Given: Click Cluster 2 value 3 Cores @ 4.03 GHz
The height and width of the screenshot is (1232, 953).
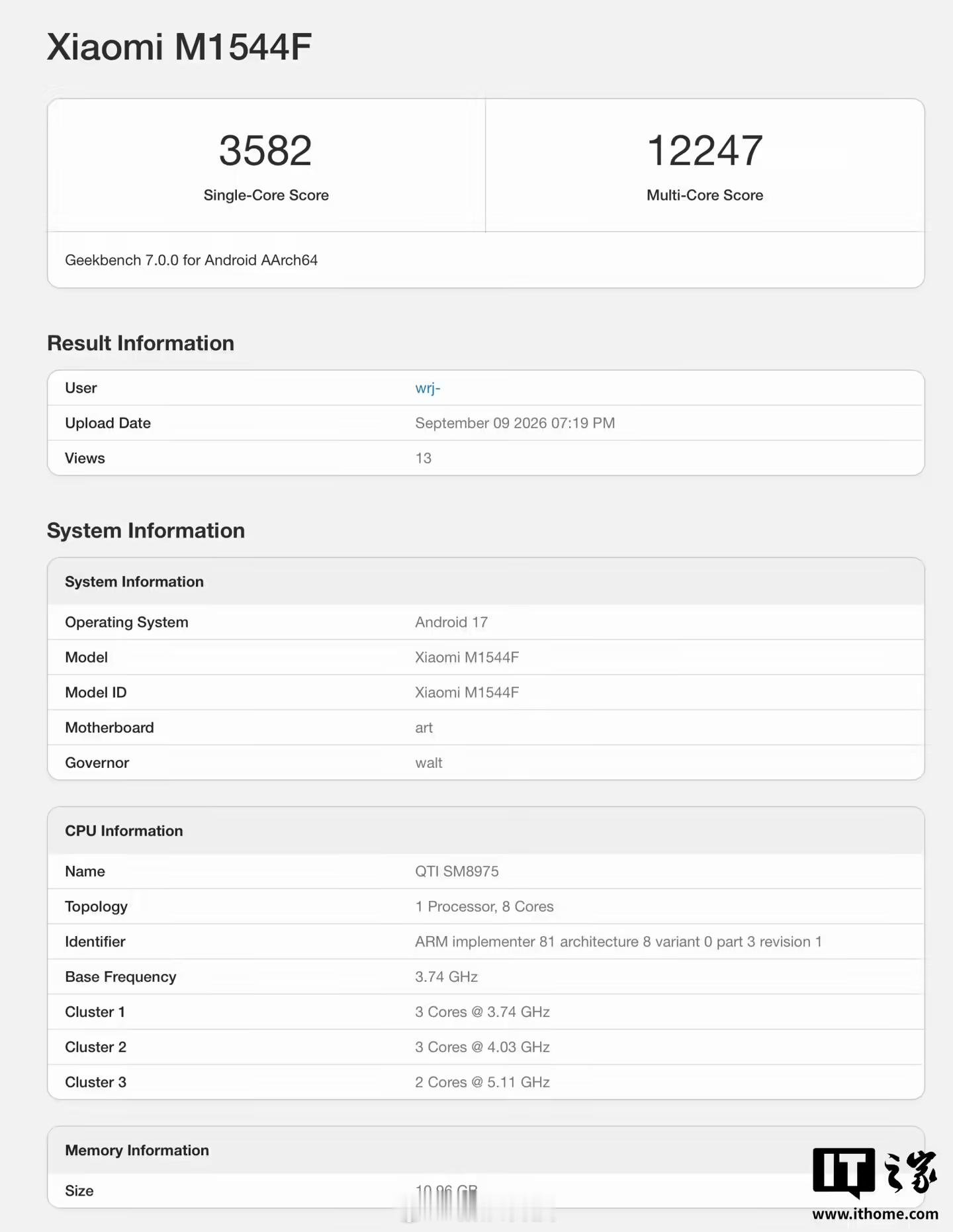Looking at the screenshot, I should point(482,1047).
